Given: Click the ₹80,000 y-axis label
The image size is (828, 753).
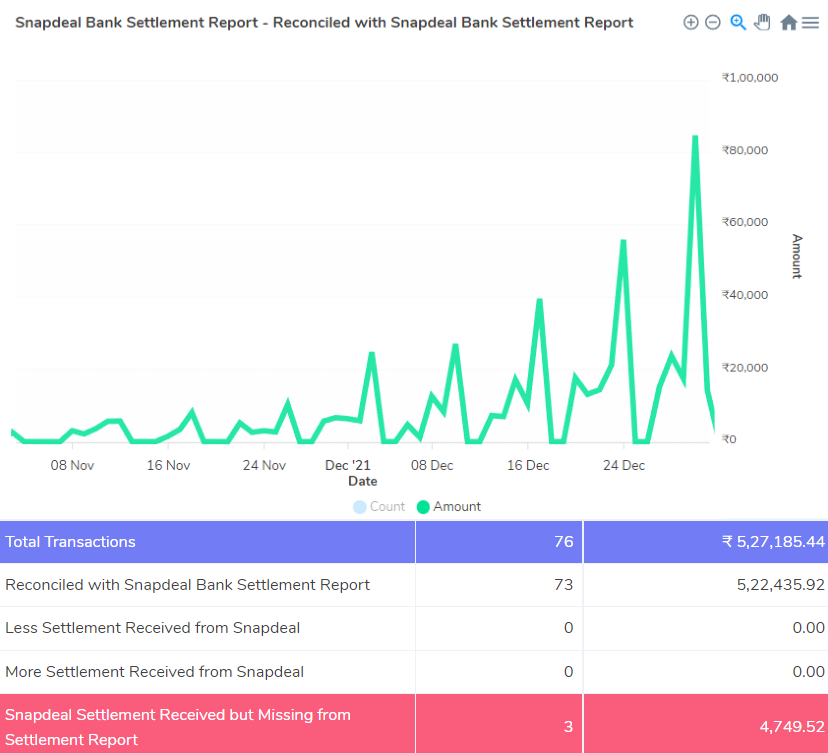Looking at the screenshot, I should [x=745, y=150].
